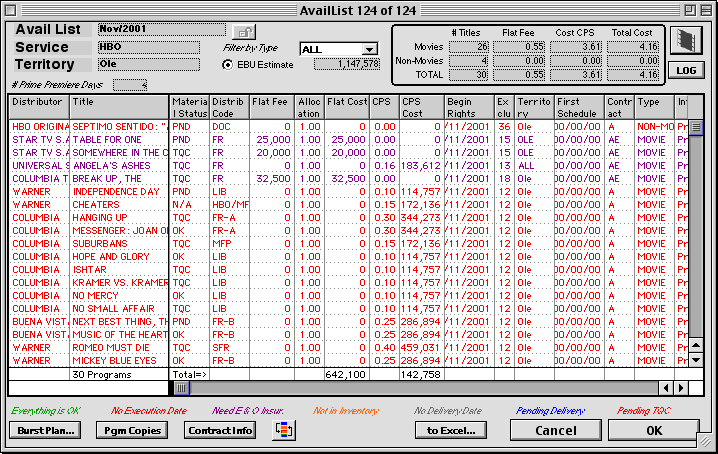Click the Flat Fee column header
This screenshot has height=454, width=718.
(272, 107)
